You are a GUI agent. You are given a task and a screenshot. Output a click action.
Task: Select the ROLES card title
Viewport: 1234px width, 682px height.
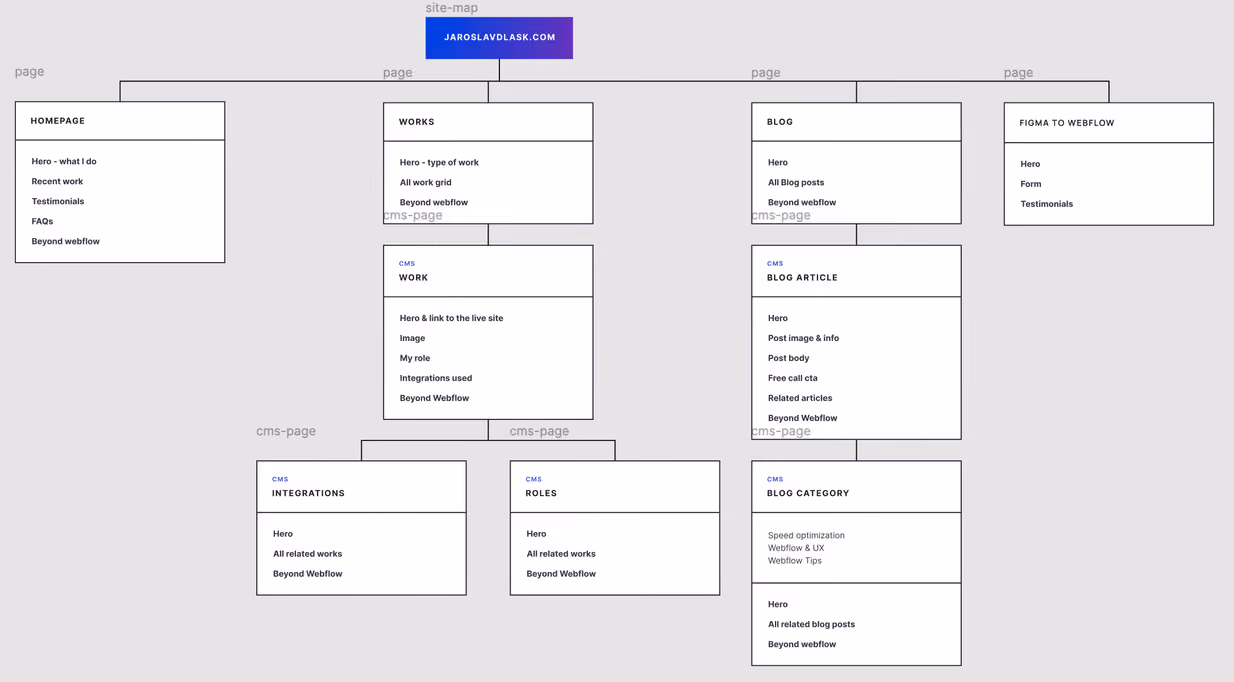click(x=542, y=494)
